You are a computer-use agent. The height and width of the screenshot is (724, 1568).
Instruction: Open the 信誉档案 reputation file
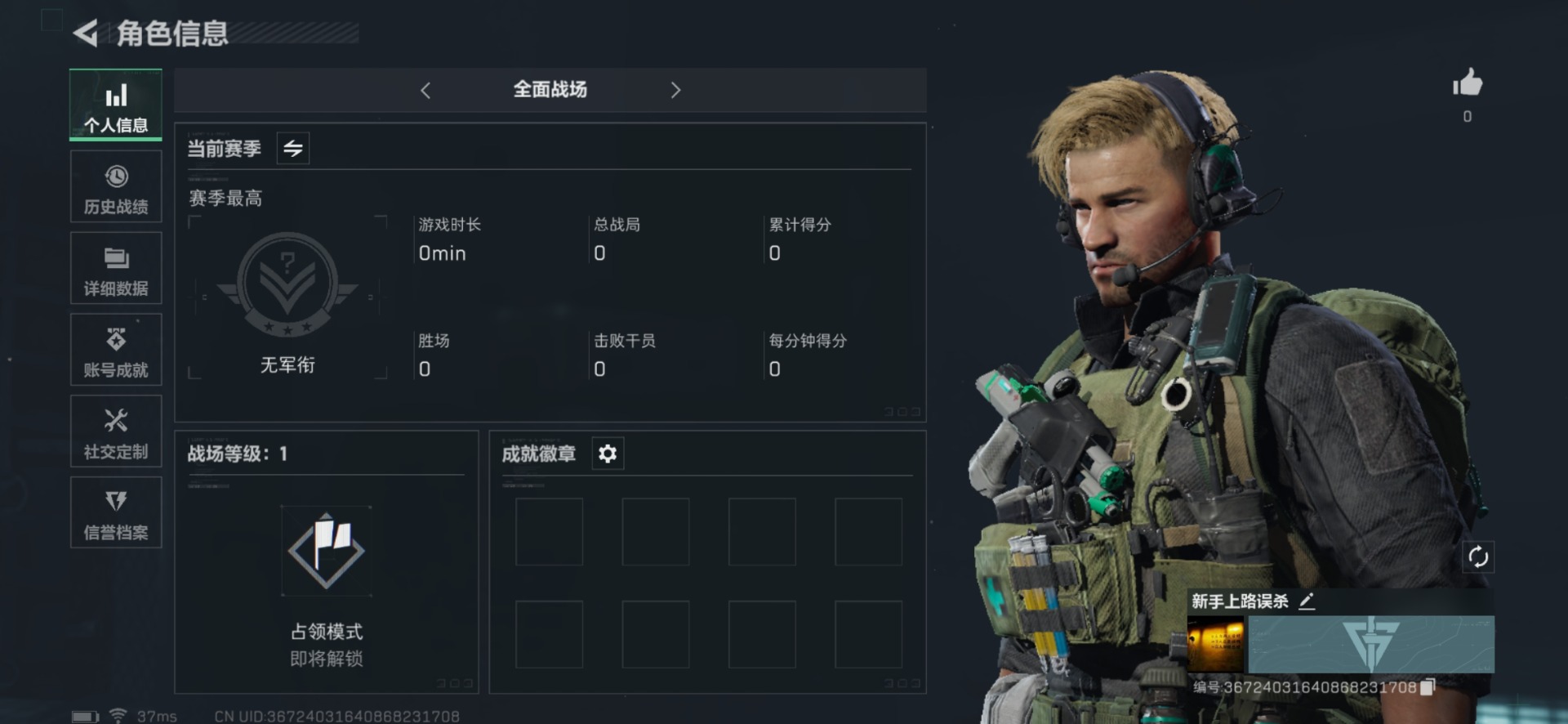click(x=116, y=512)
